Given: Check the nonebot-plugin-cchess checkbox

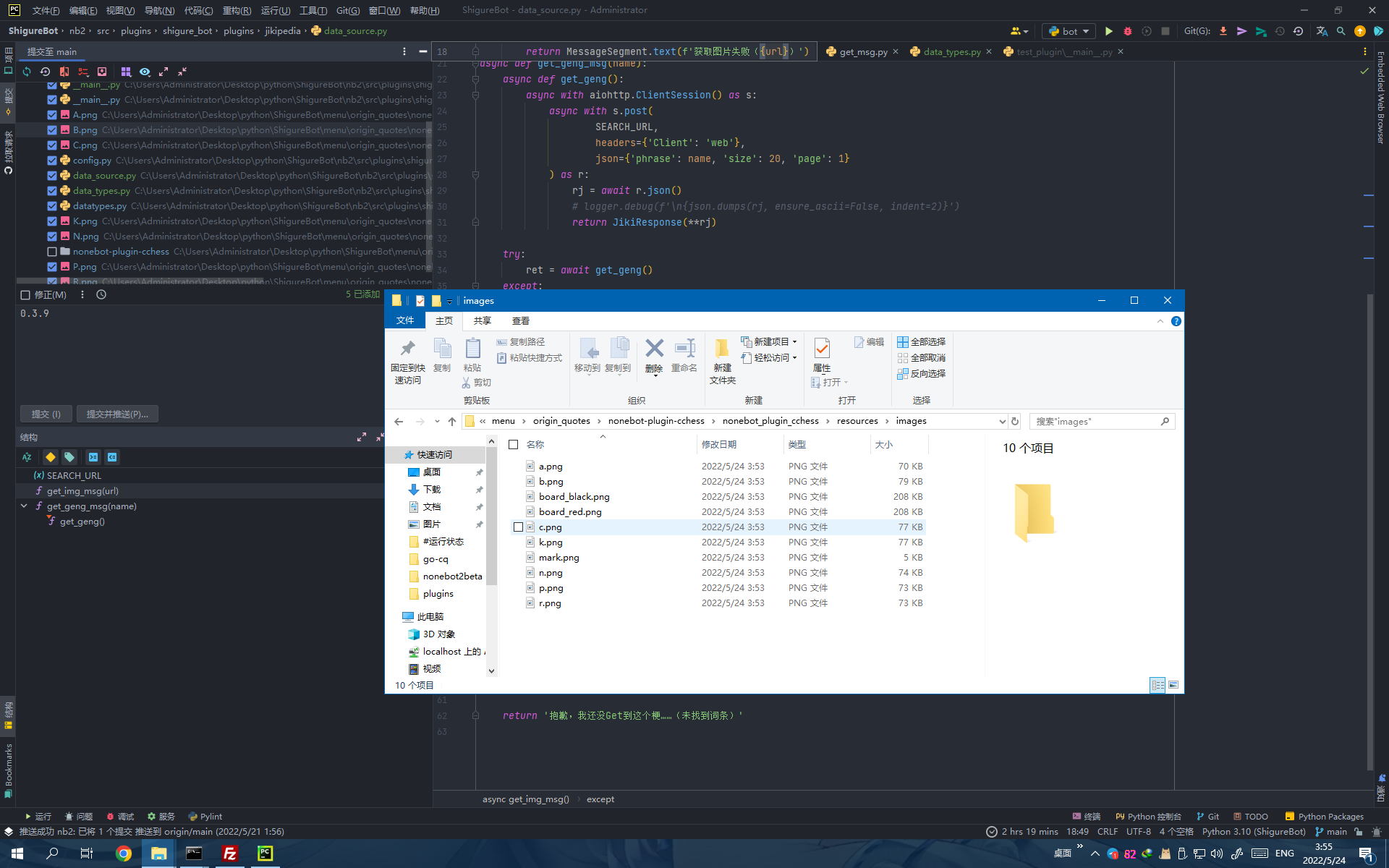Looking at the screenshot, I should click(52, 252).
